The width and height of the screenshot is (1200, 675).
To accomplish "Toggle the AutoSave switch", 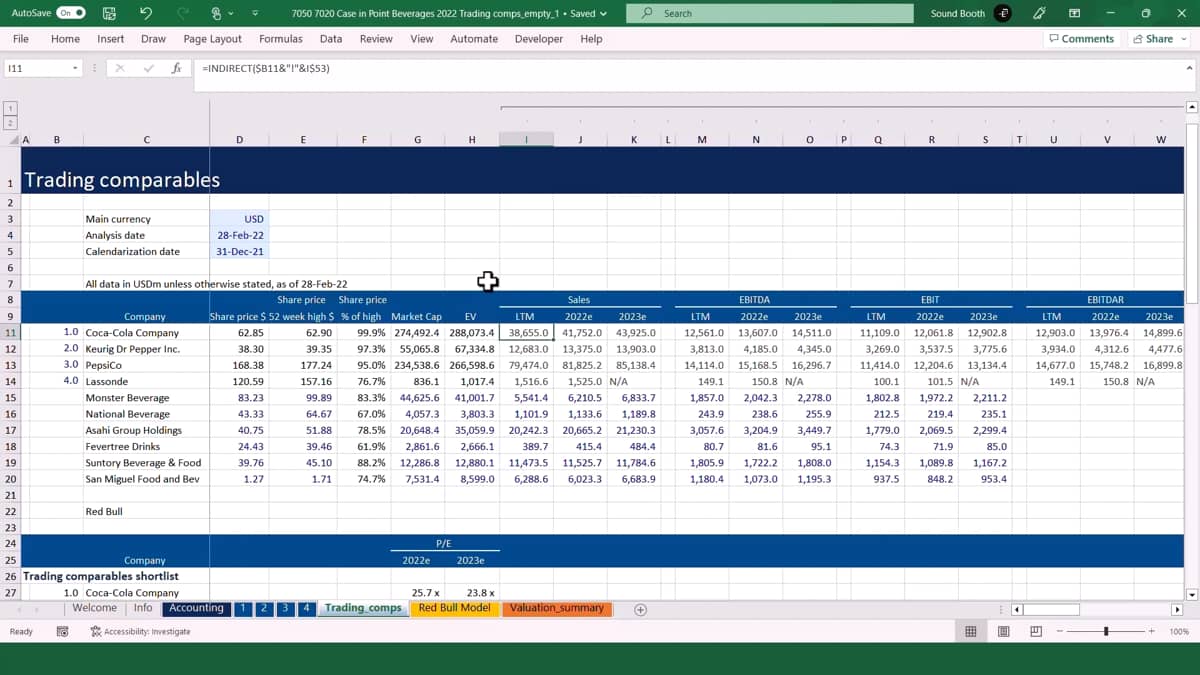I will [70, 13].
